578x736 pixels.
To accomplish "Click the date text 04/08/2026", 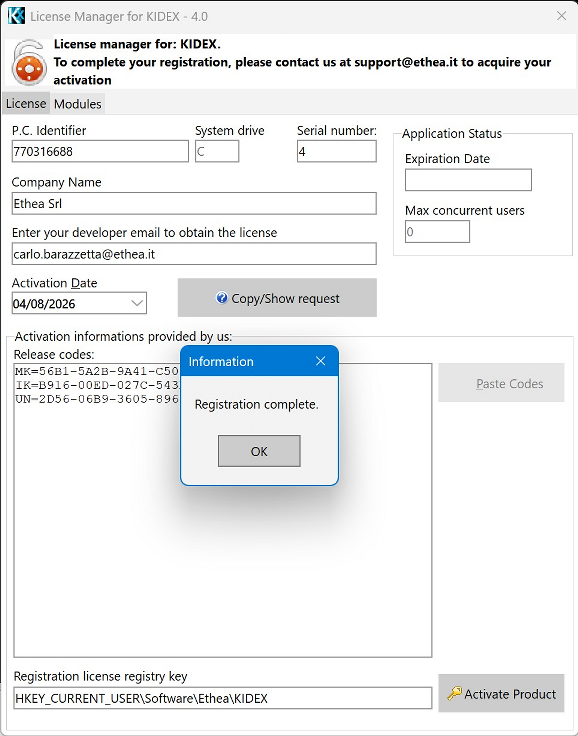I will point(44,304).
